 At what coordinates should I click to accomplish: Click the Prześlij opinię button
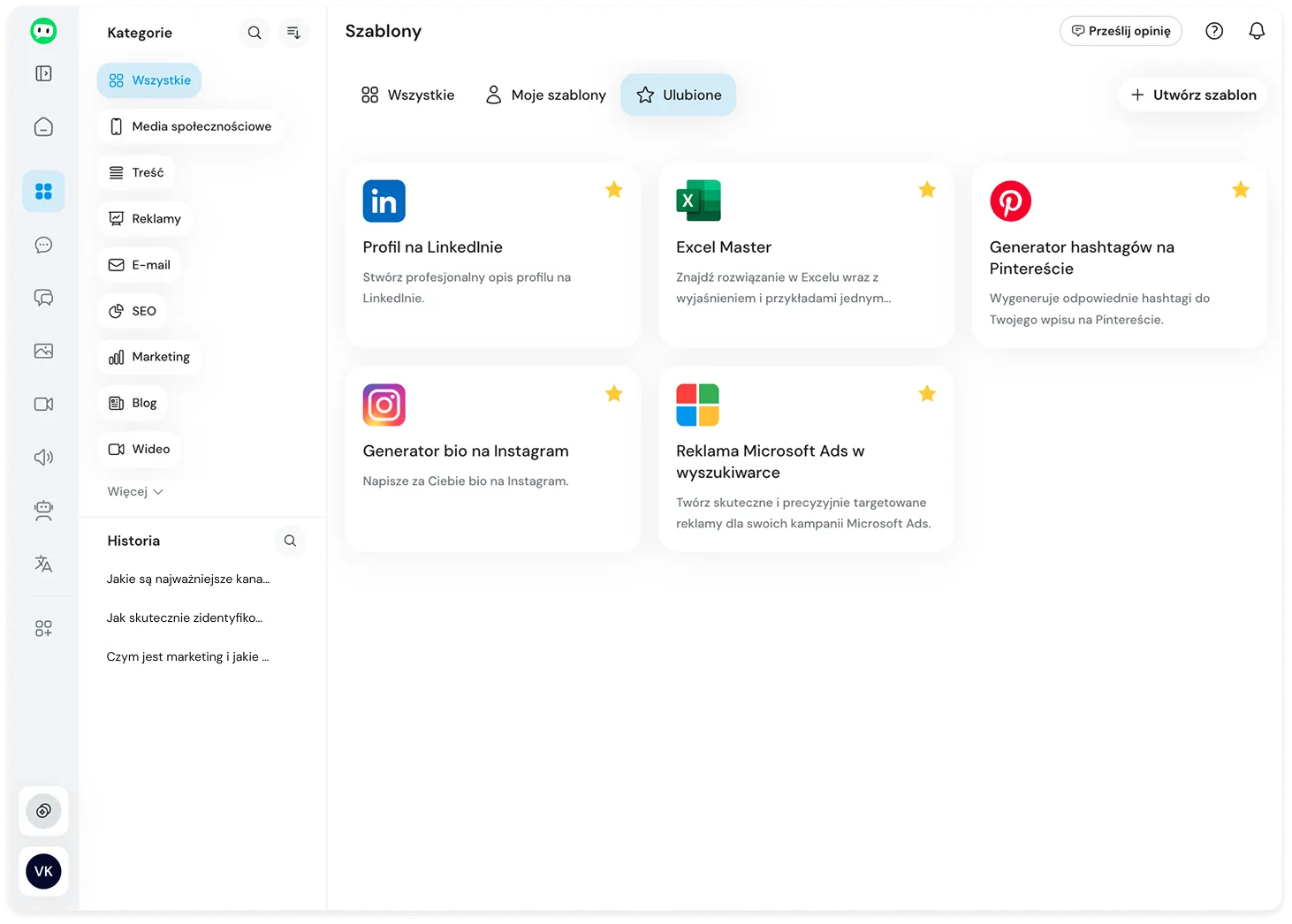(x=1121, y=31)
